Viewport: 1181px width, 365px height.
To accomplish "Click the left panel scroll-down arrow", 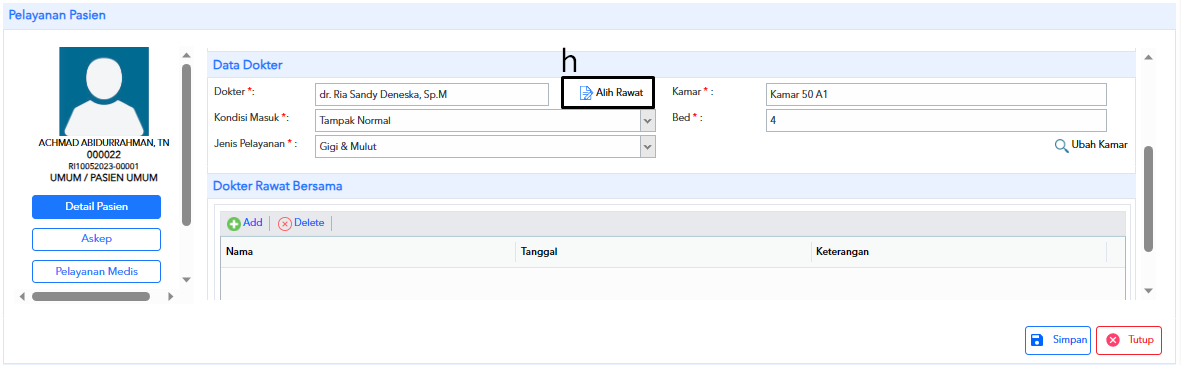I will (187, 280).
